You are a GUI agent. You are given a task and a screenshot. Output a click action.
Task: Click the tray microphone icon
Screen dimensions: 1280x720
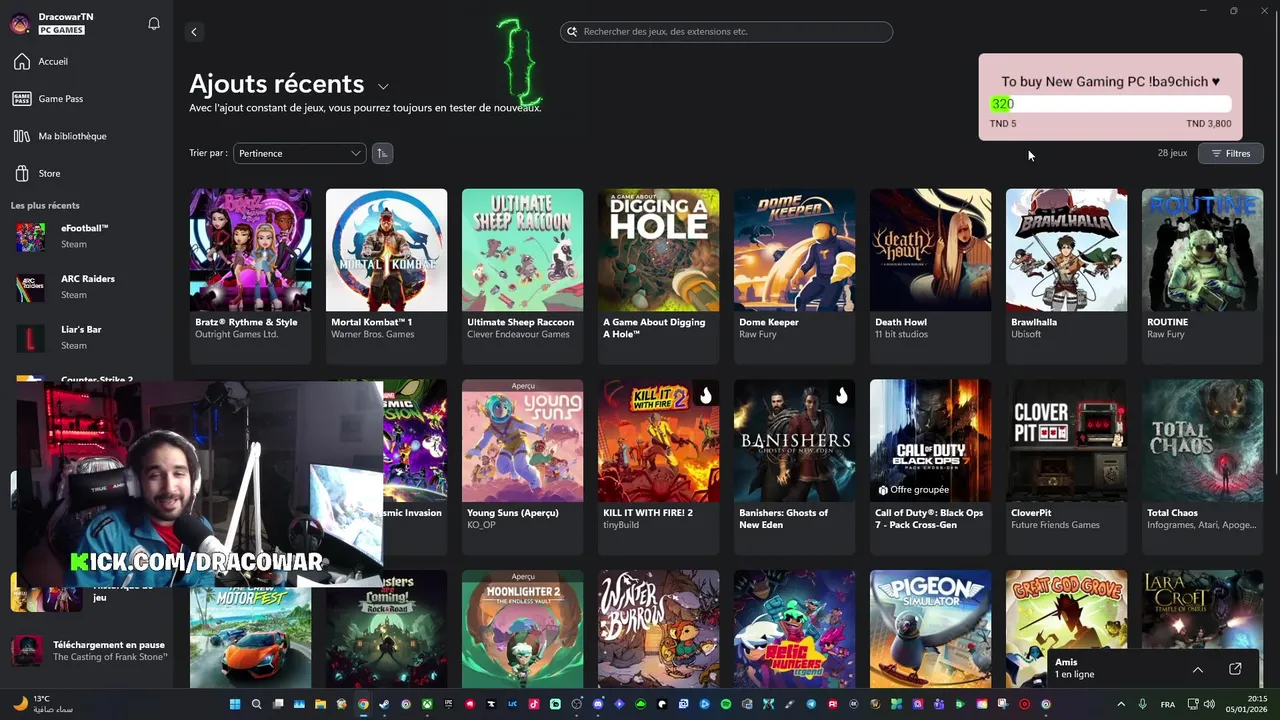(1142, 704)
